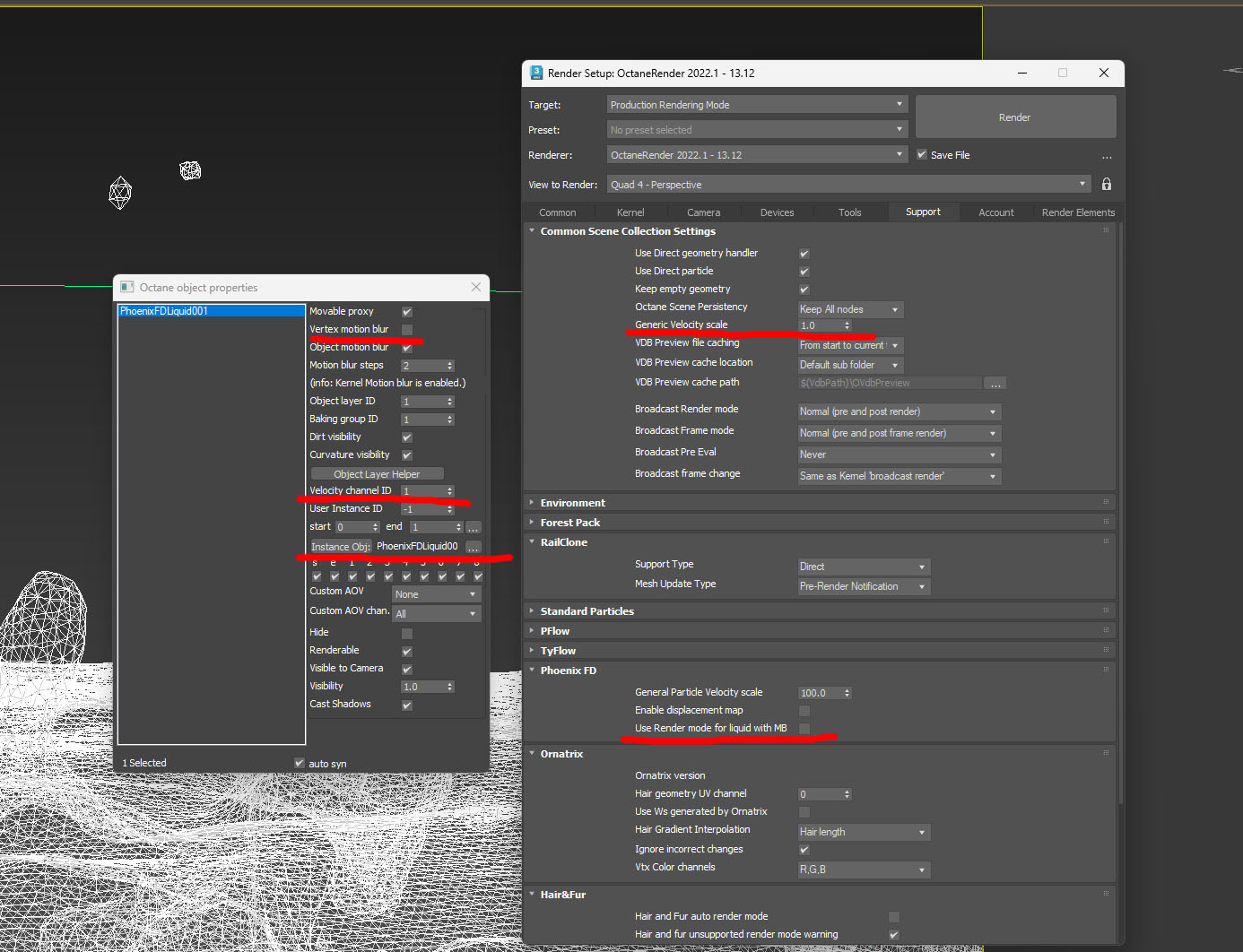This screenshot has height=952, width=1243.
Task: Click the Motion blur steps field
Action: click(422, 366)
